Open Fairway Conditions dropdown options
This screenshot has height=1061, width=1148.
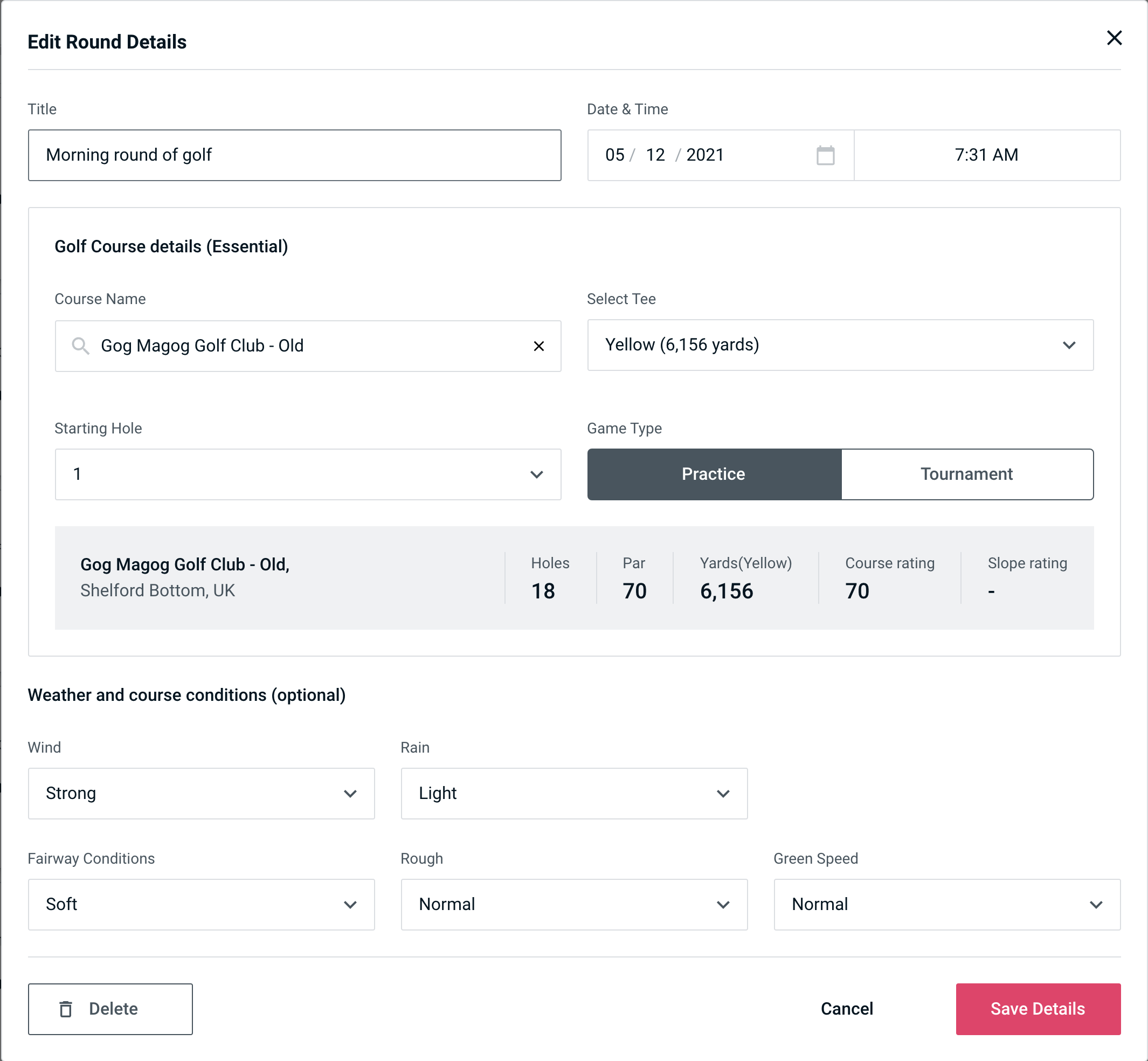(352, 903)
